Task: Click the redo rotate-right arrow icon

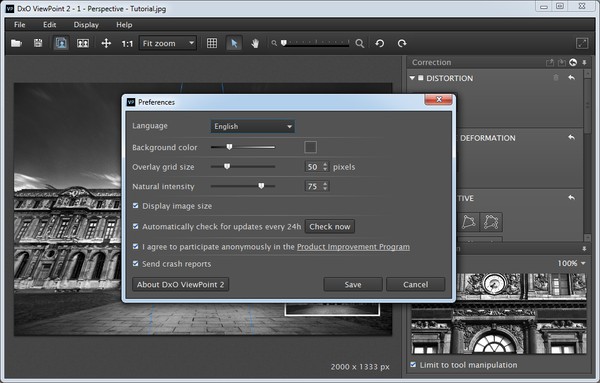Action: [401, 43]
